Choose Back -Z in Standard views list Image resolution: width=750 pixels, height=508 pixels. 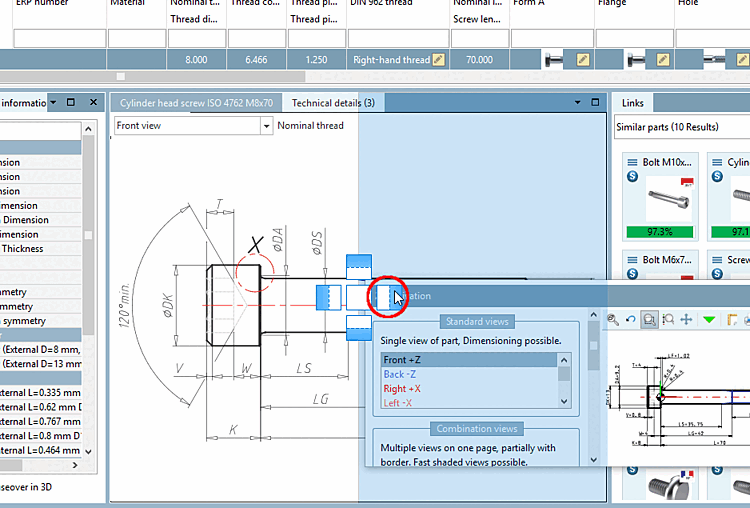[x=400, y=375]
